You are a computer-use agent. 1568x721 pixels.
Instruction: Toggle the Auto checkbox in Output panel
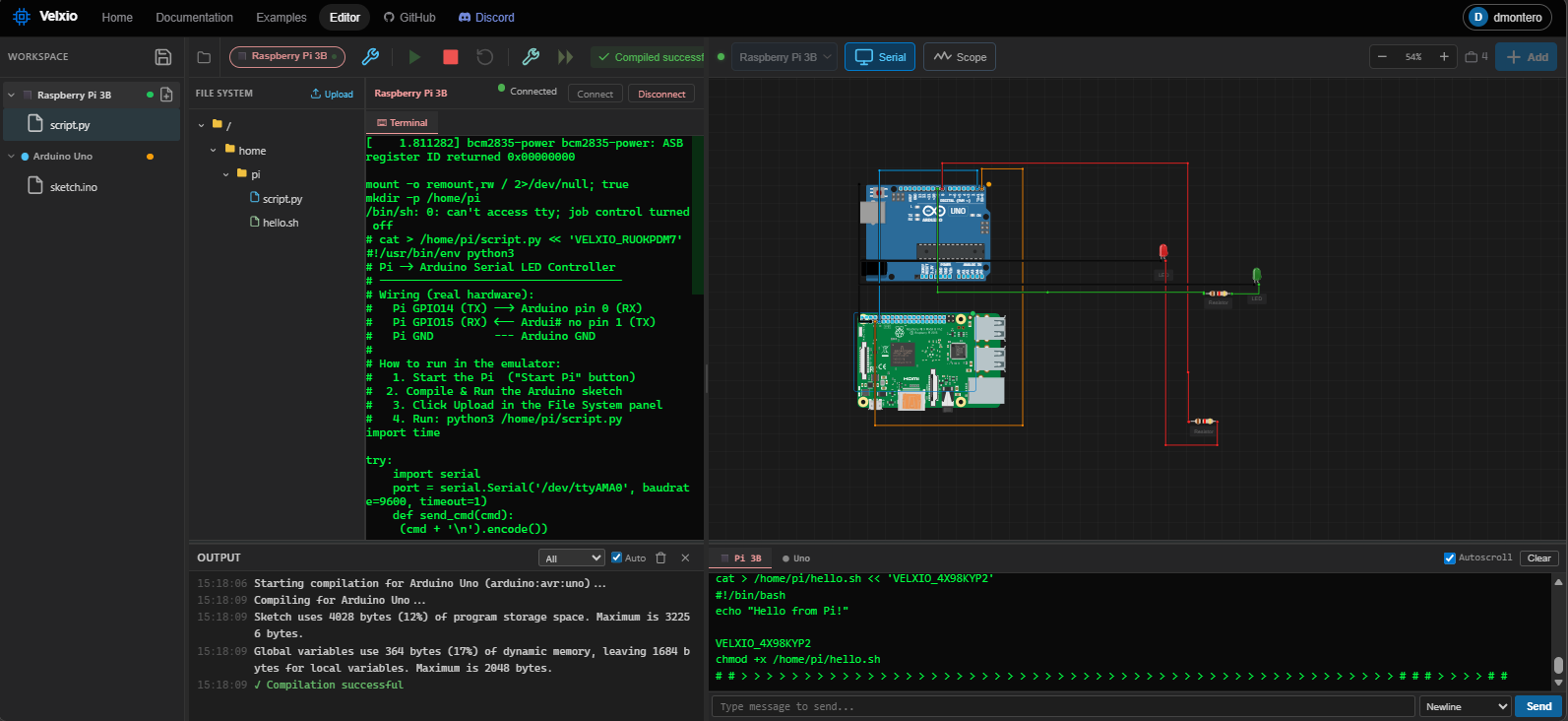coord(617,557)
